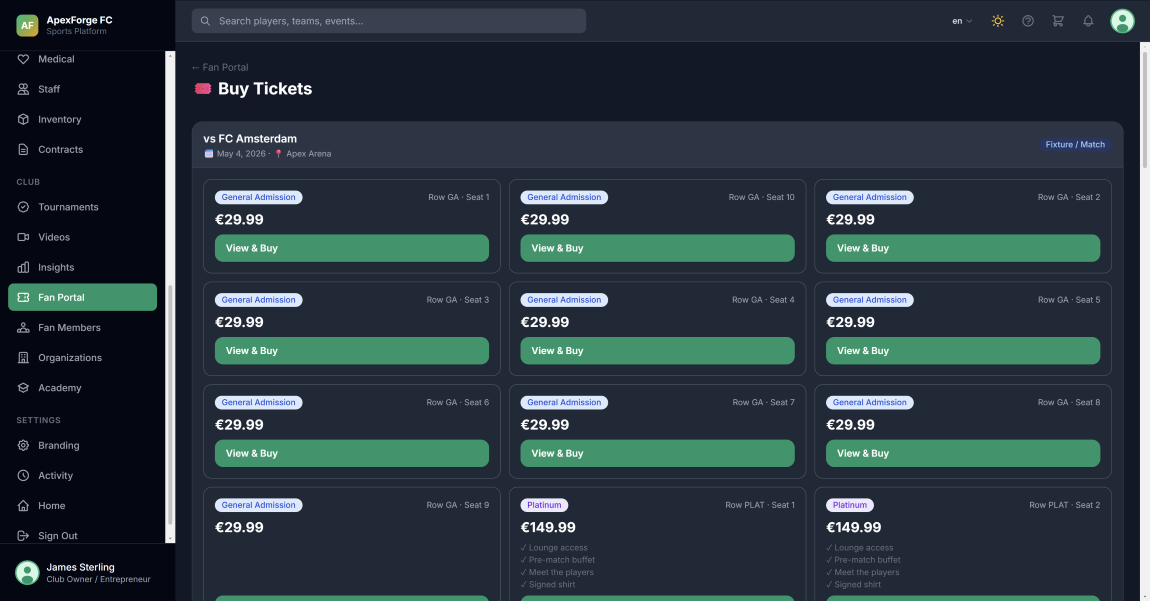1150x601 pixels.
Task: Open help using the question mark icon
Action: click(x=1028, y=20)
